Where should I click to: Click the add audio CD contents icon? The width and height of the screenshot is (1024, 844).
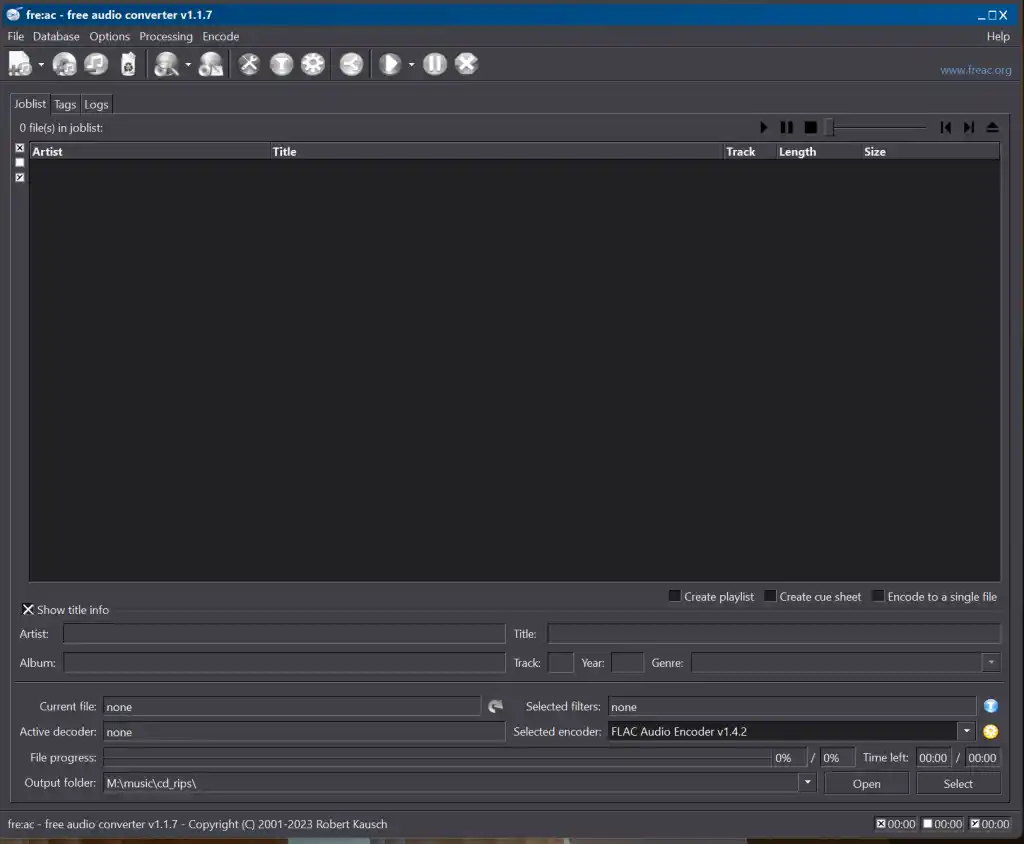coord(65,64)
